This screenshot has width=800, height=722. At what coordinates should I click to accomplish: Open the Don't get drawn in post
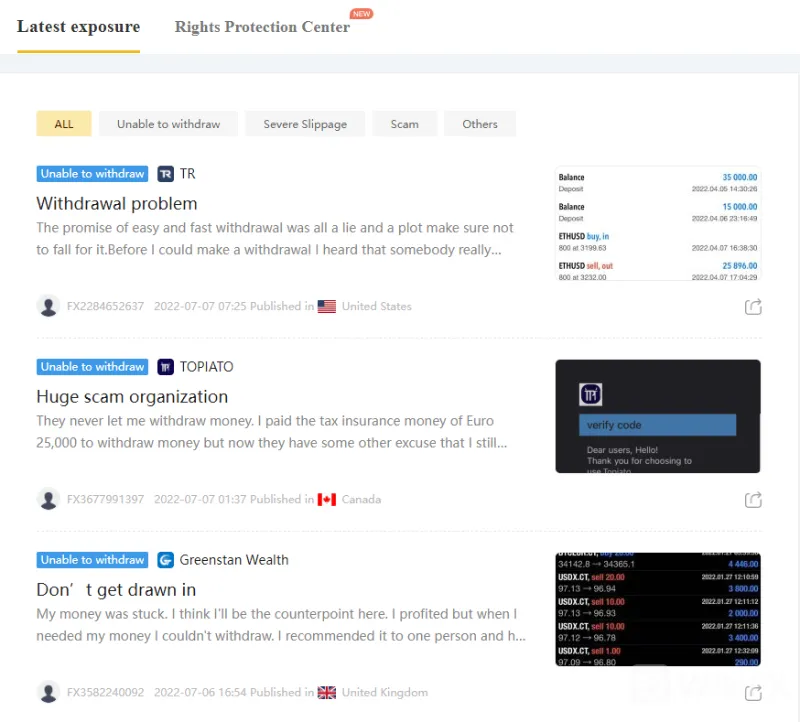point(116,590)
